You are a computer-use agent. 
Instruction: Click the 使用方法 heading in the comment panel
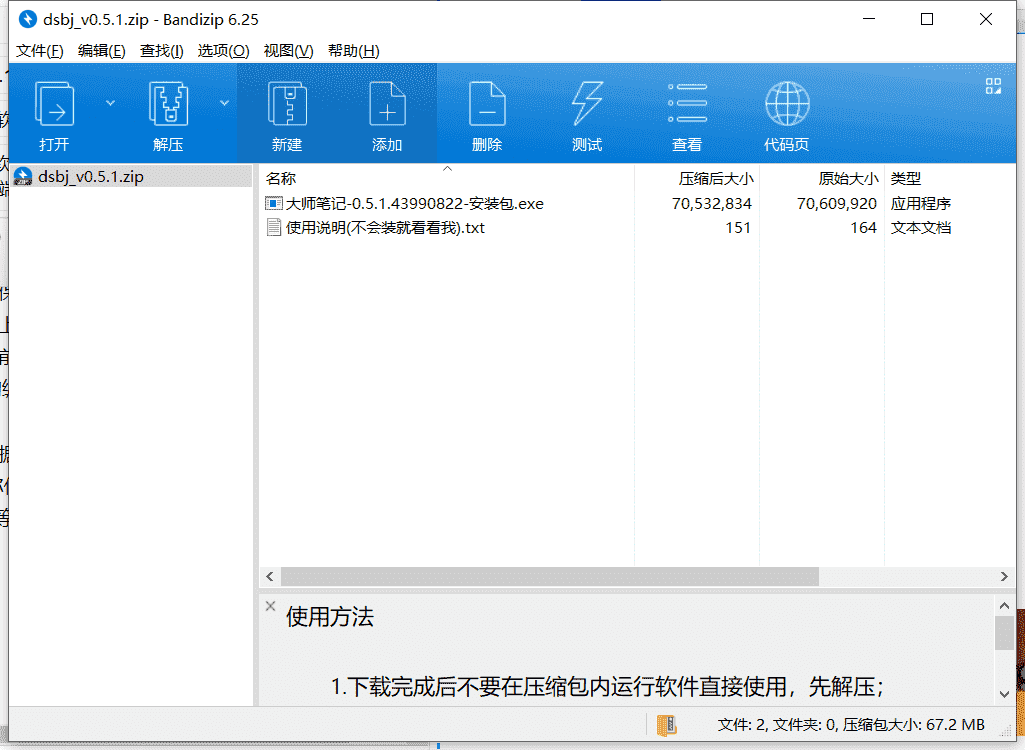coord(329,617)
